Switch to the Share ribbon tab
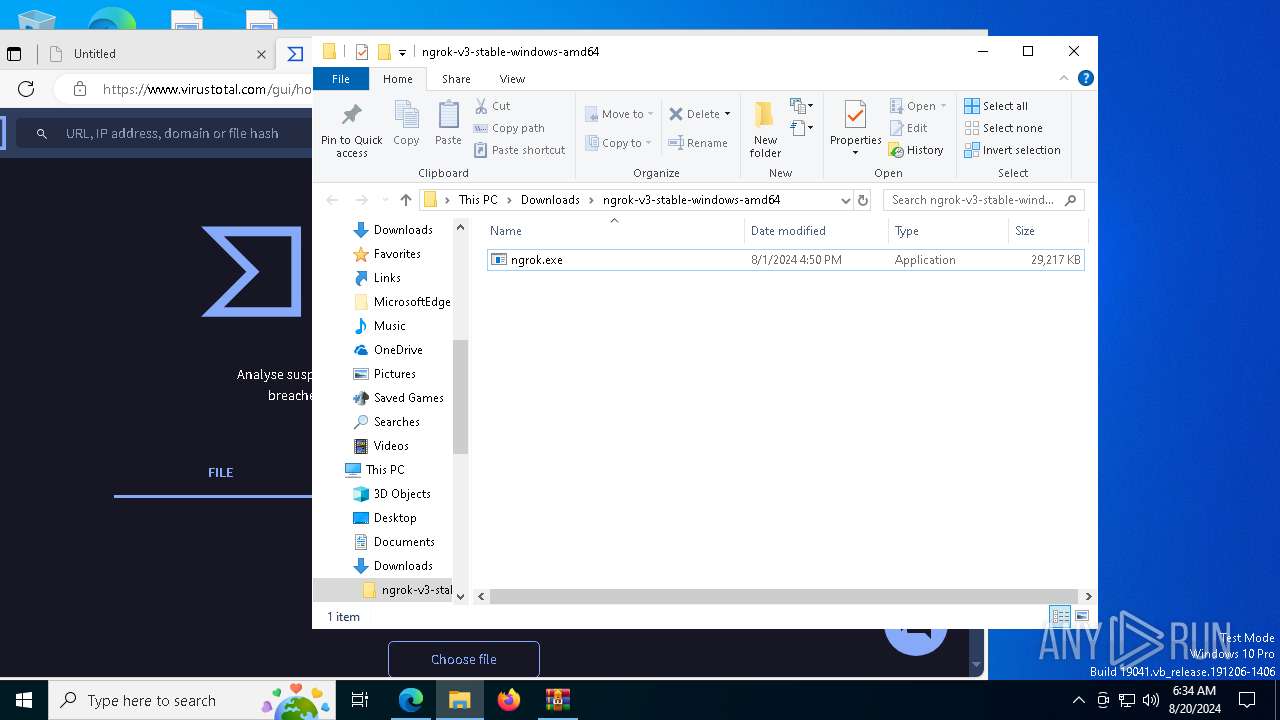1280x720 pixels. (x=456, y=79)
